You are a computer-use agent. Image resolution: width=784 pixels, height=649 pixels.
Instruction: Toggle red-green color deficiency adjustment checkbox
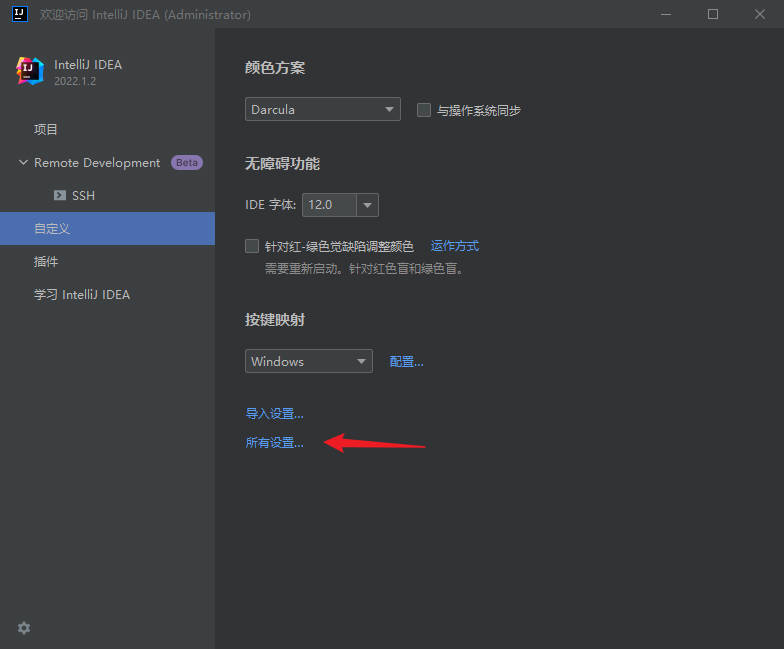pos(252,246)
